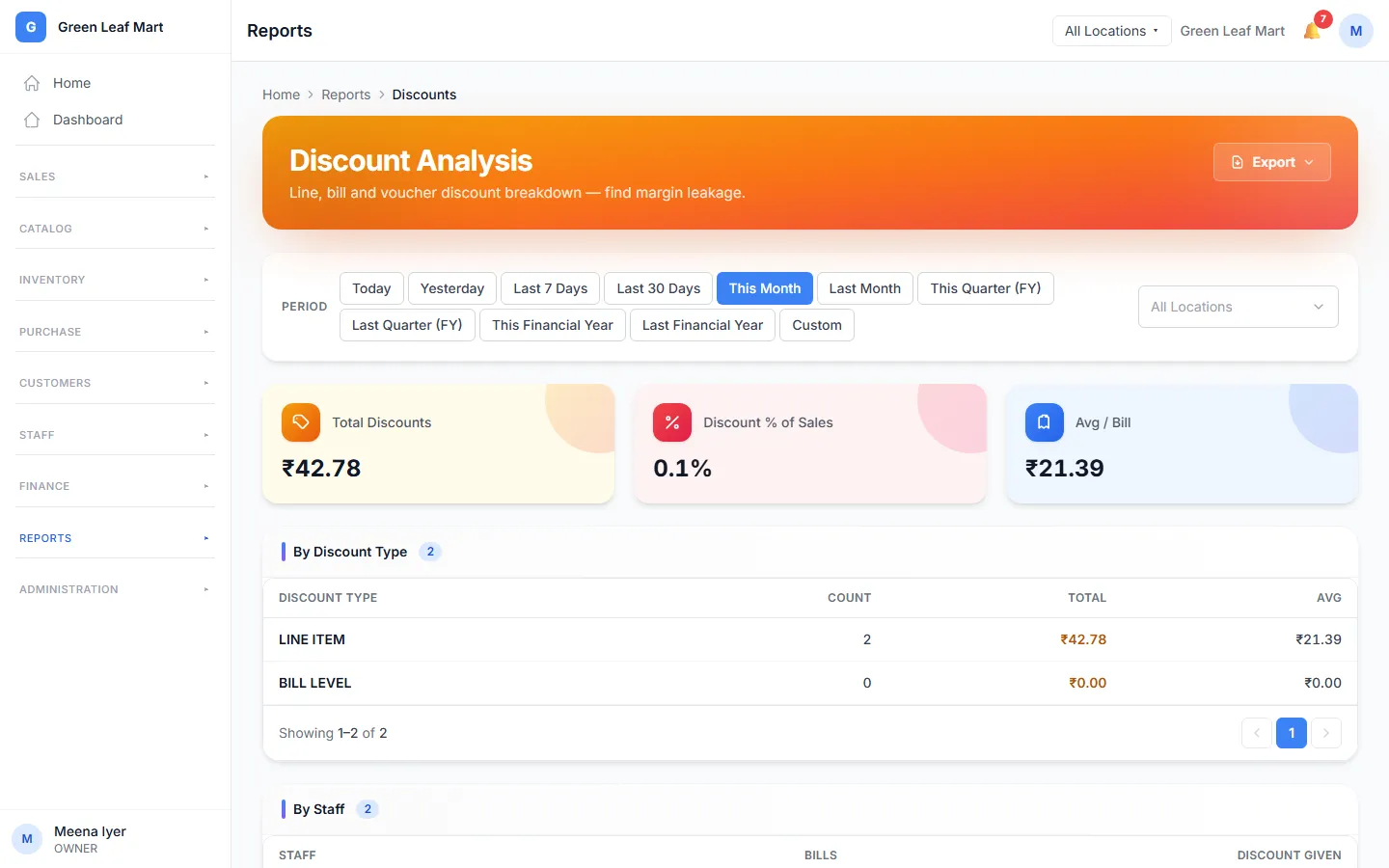Expand the Customers sidebar section
This screenshot has height=868, width=1389.
(115, 383)
